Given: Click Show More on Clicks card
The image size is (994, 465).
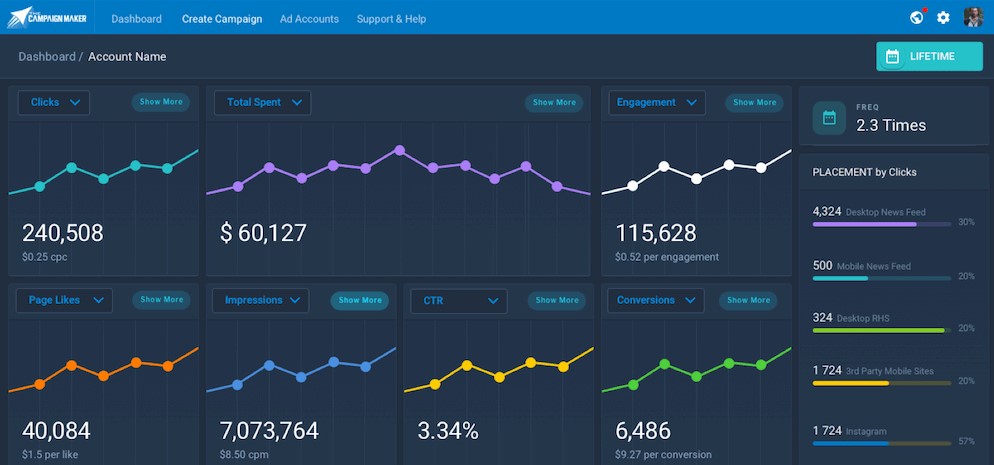Looking at the screenshot, I should pos(161,102).
